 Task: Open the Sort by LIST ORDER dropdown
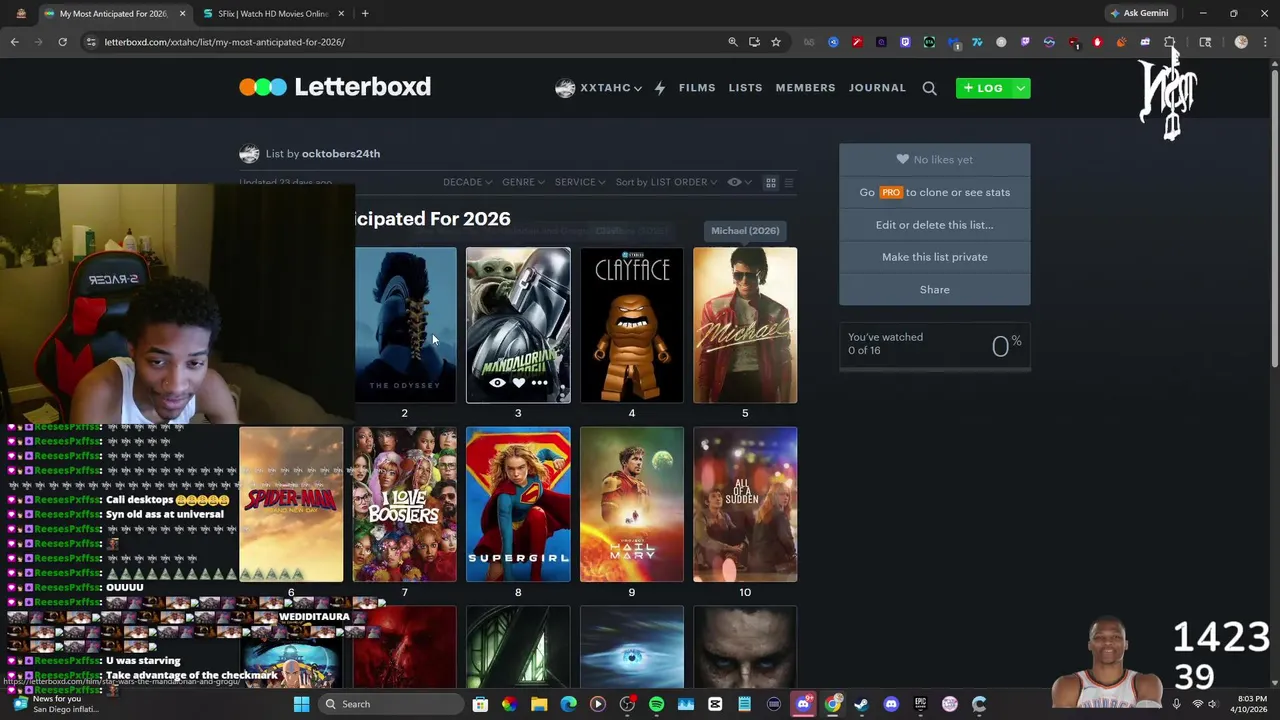click(666, 182)
